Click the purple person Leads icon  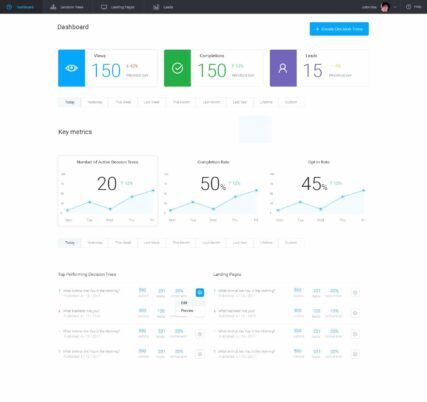point(283,68)
